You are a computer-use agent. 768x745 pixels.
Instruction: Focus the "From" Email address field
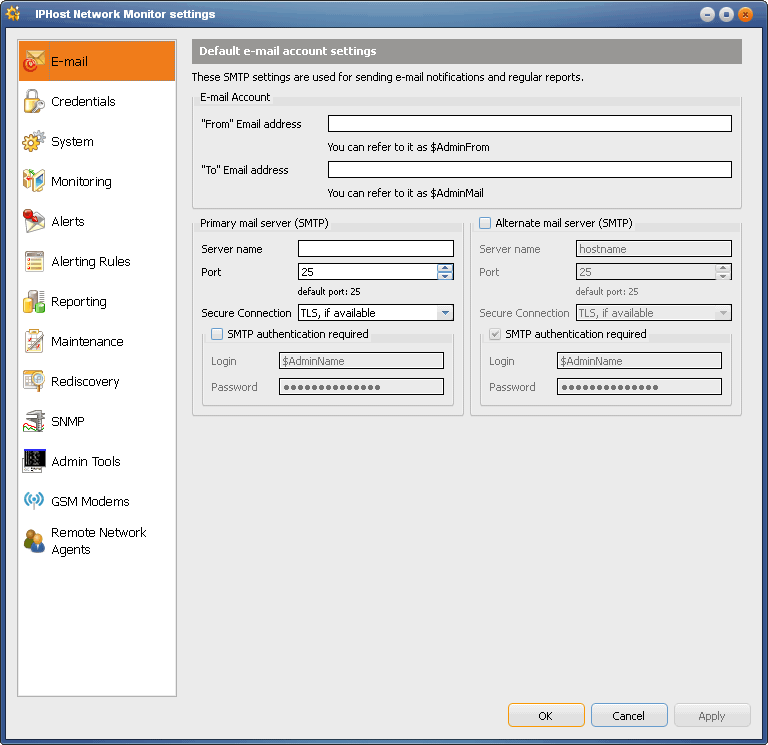coord(529,123)
